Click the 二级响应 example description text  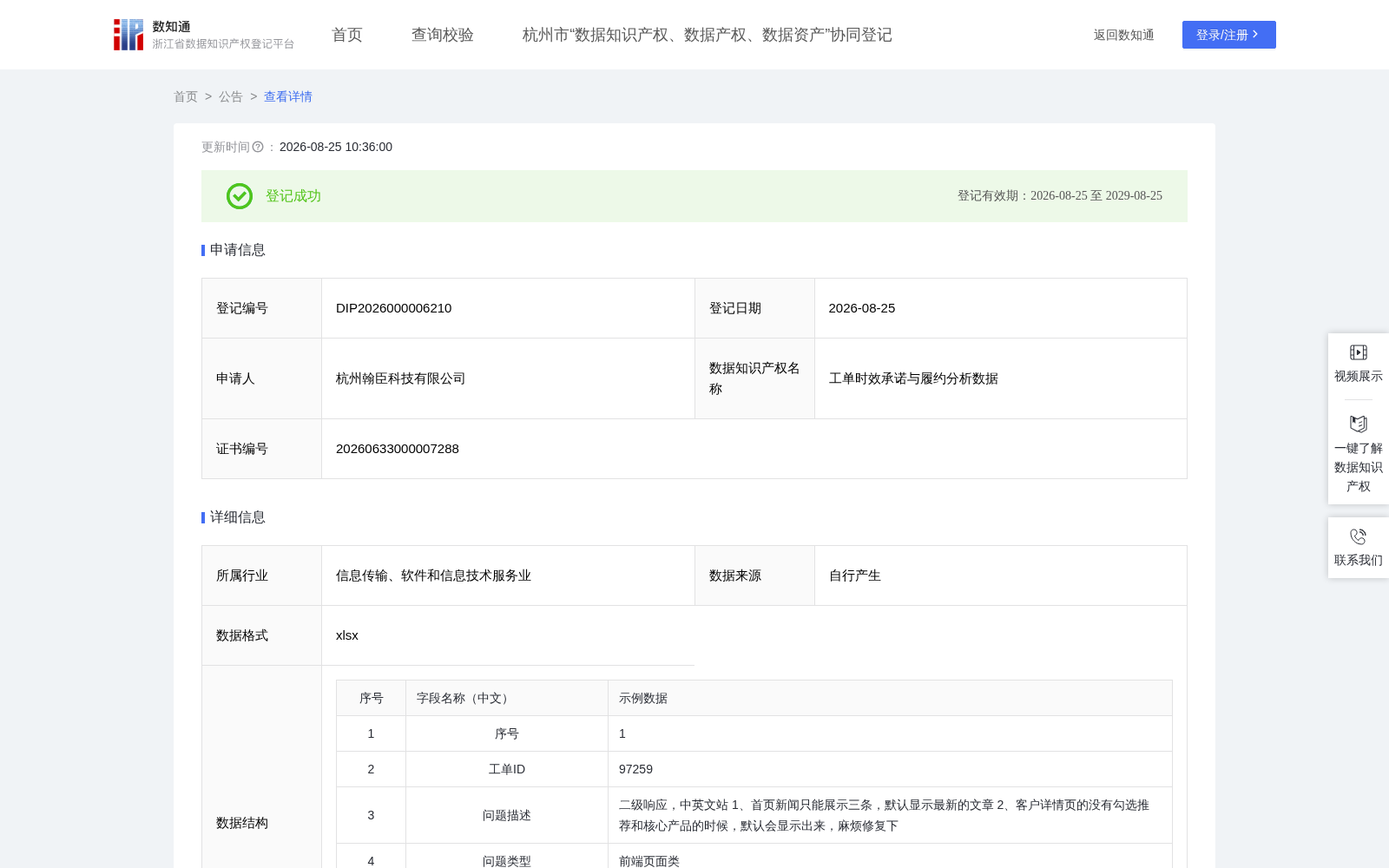point(884,815)
